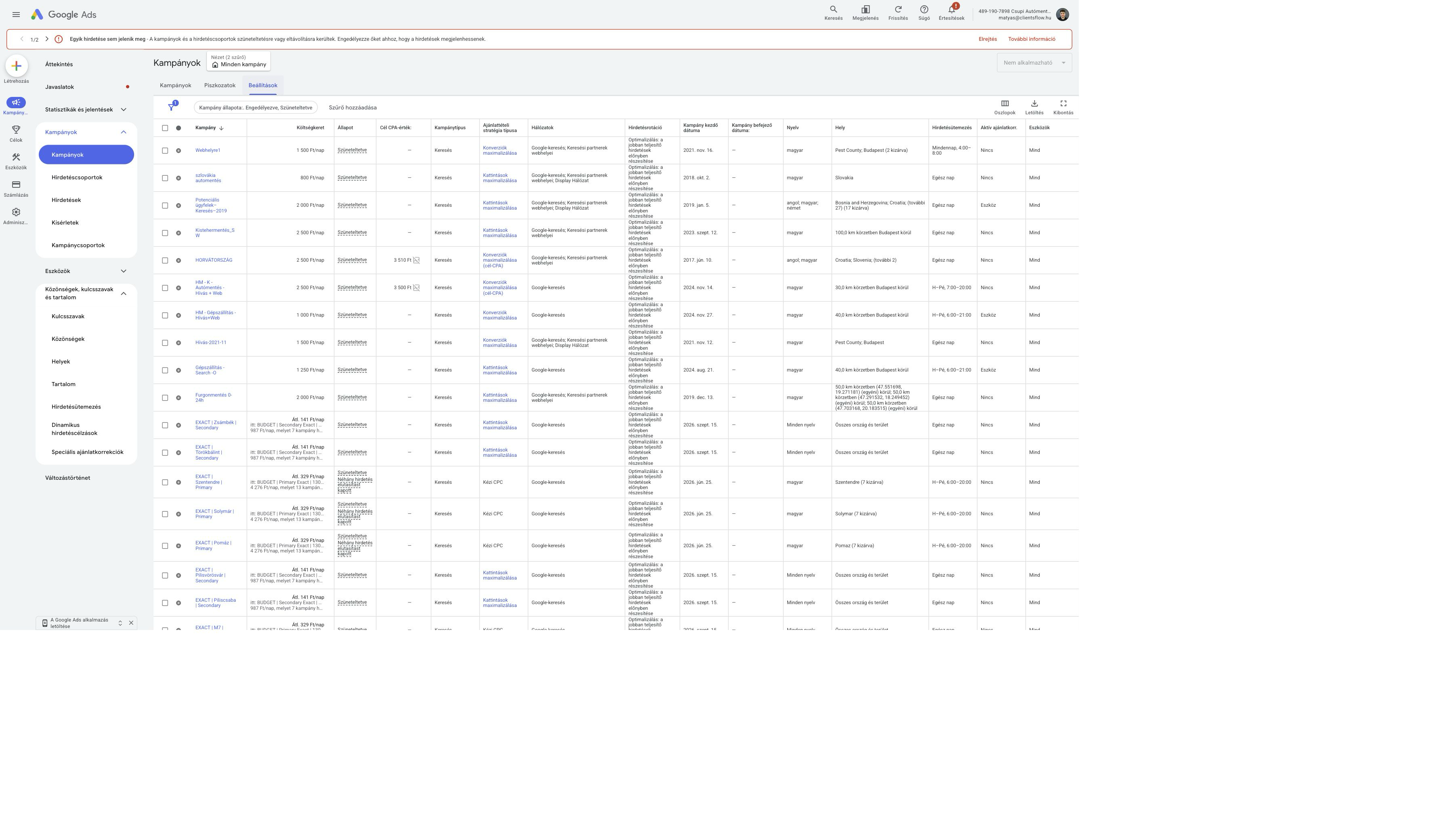The image size is (1438, 840).
Task: Expand the app download banner chevrons
Action: tap(120, 623)
